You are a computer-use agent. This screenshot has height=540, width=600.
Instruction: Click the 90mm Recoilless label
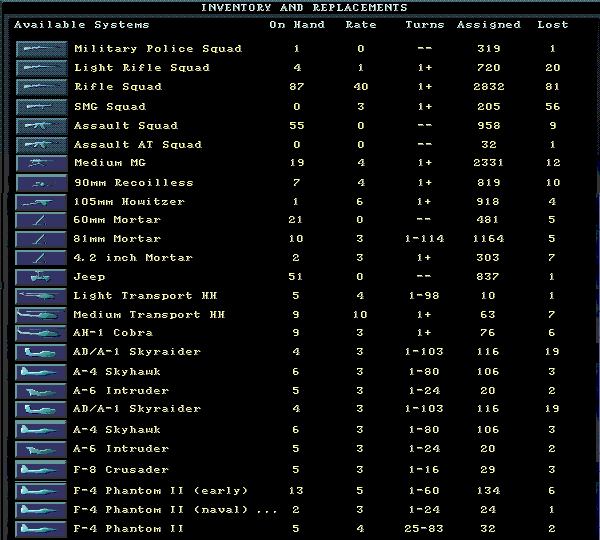click(134, 183)
